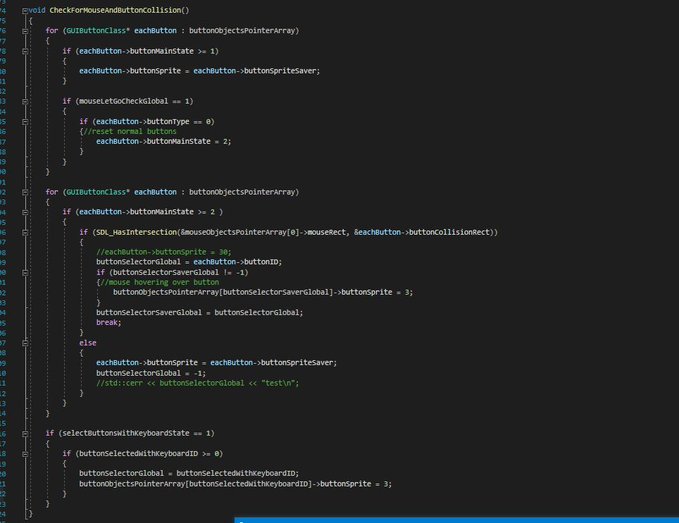Click line 'buttonObjectsPointerArray[buttonSelectorSaverGlobal]->buttonSprite = 3;'

point(263,292)
